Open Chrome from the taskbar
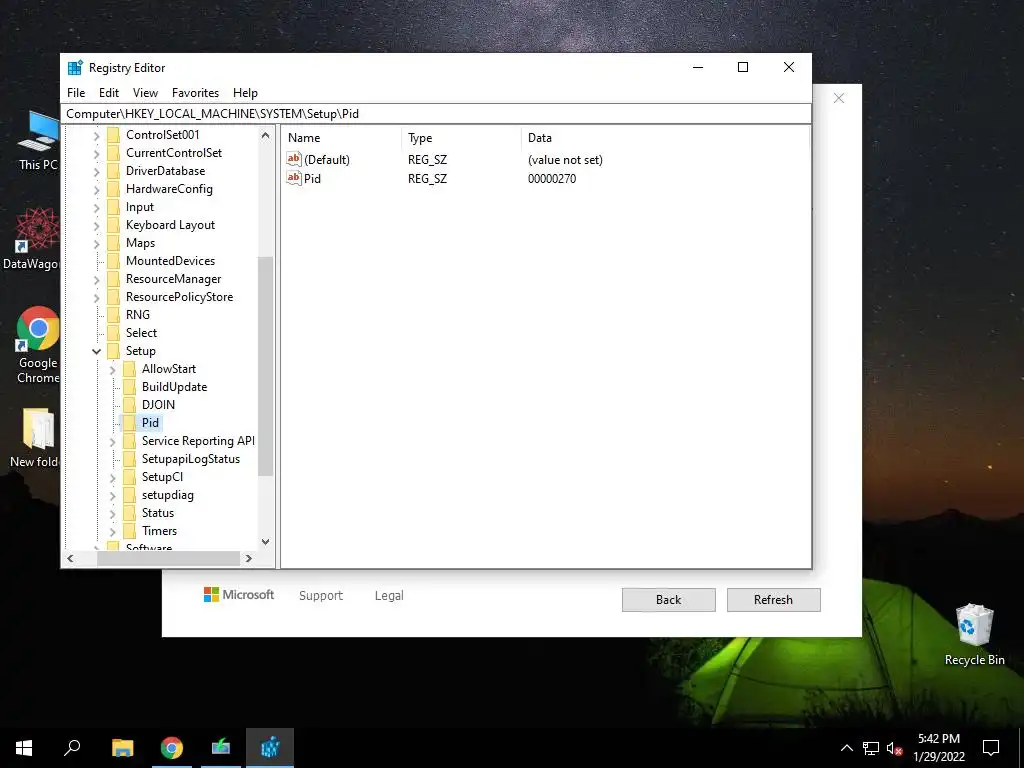 coord(172,748)
